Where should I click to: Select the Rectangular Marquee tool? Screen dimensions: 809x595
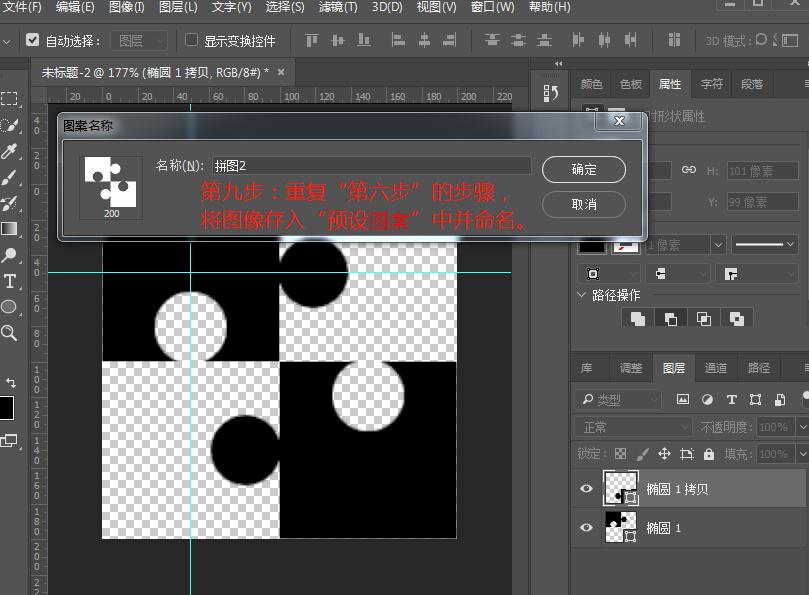click(10, 96)
